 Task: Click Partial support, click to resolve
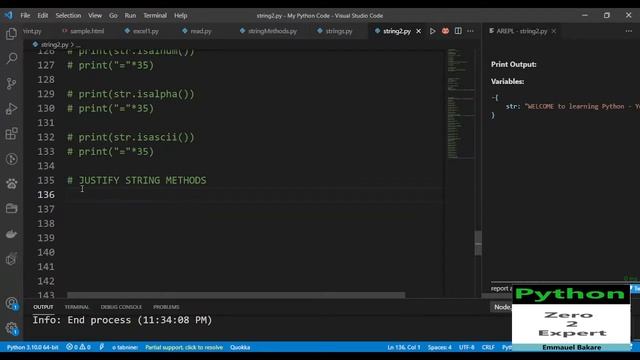pyautogui.click(x=184, y=347)
